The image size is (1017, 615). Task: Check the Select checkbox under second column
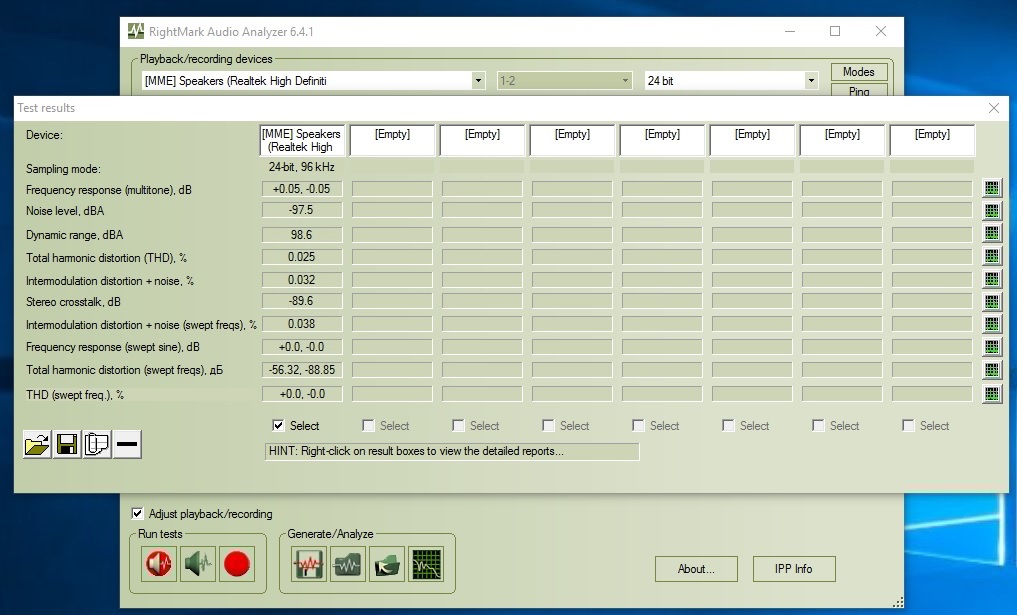[x=368, y=426]
